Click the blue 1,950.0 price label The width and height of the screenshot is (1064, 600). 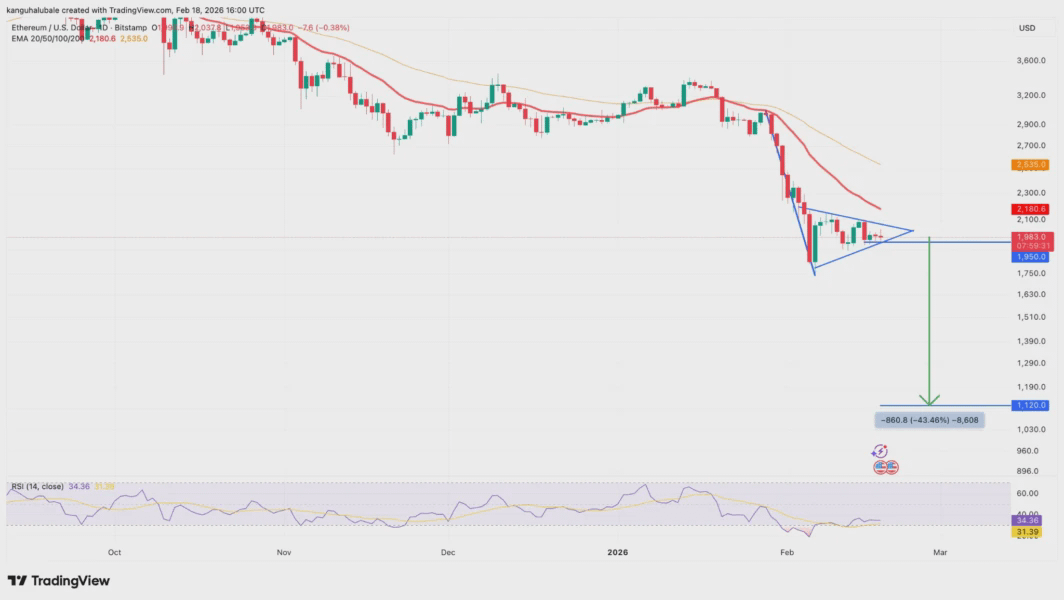1030,257
